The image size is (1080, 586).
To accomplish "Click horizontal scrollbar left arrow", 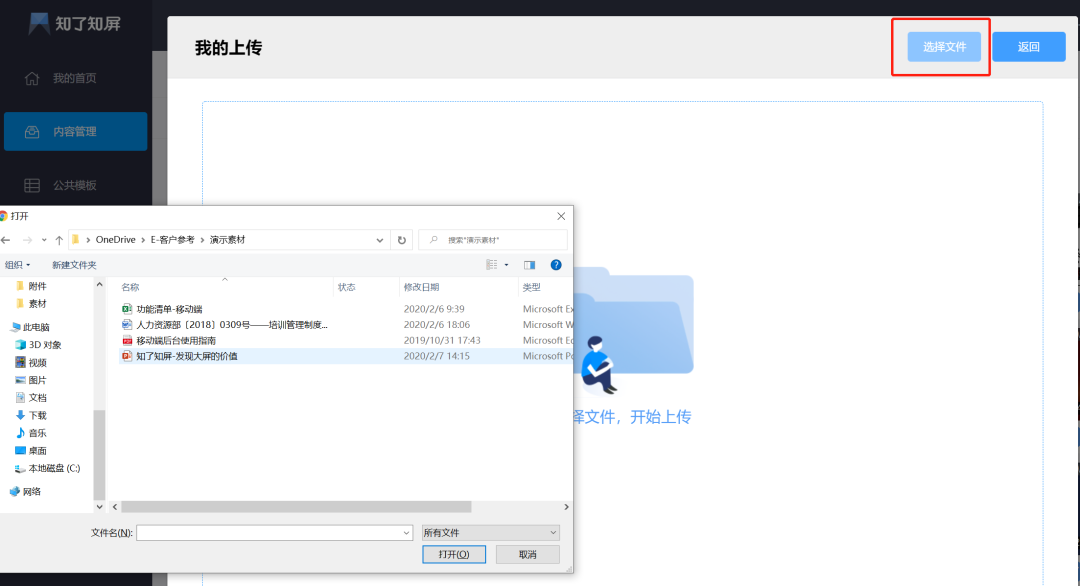I will (115, 507).
